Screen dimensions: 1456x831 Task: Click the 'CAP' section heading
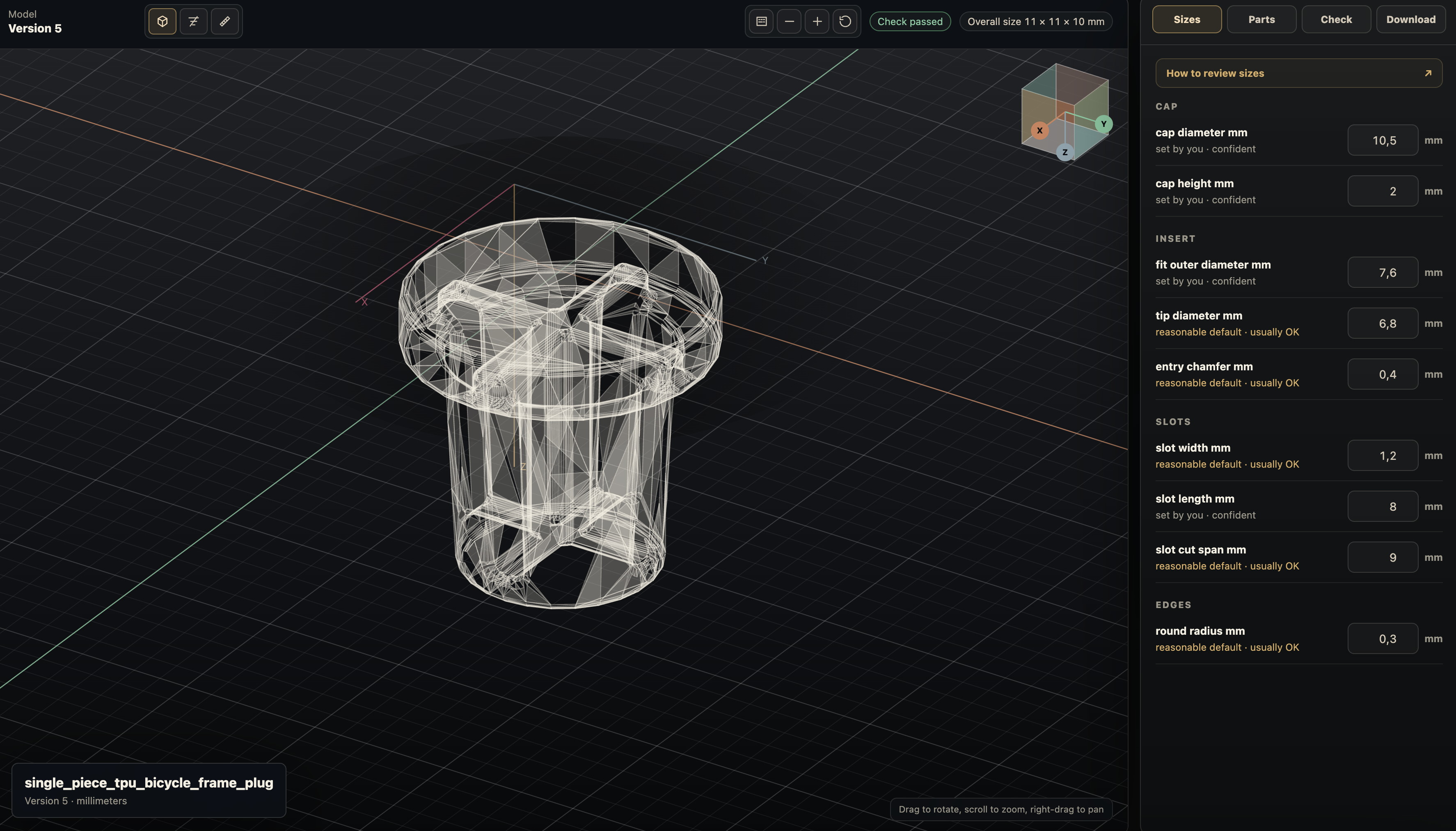[1166, 107]
